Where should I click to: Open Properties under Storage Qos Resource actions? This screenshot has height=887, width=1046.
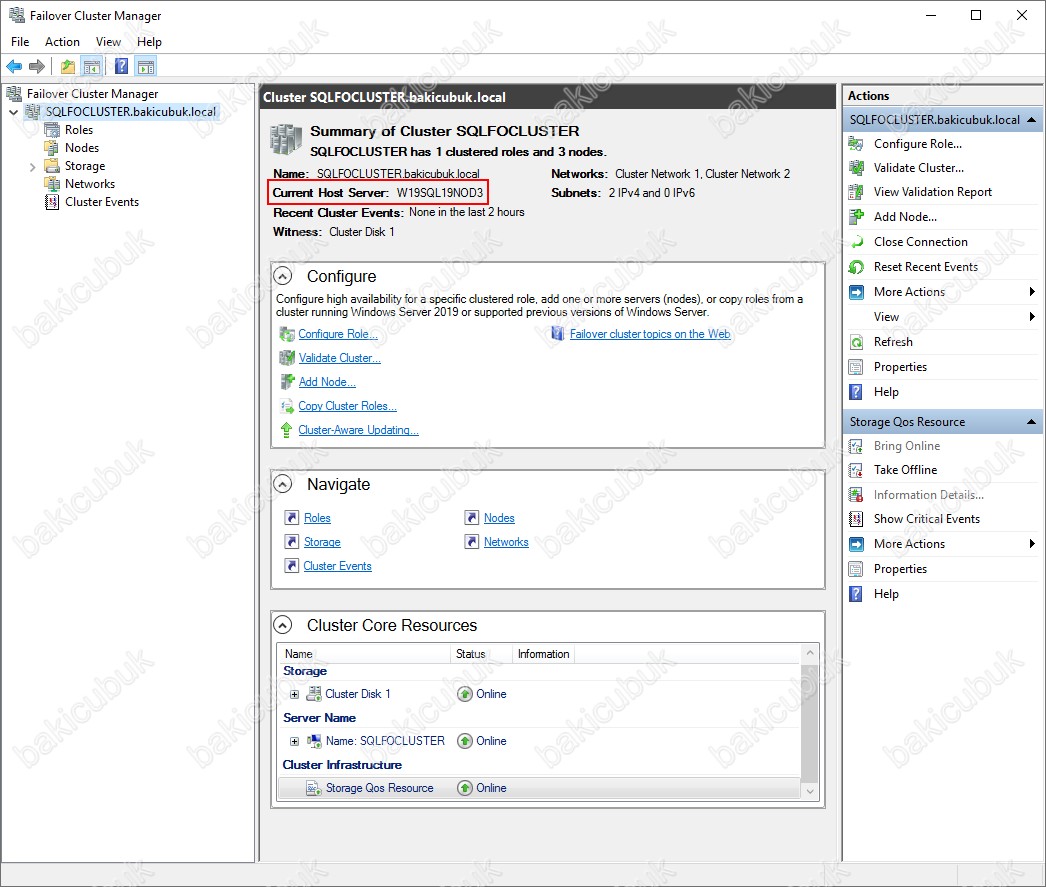[900, 569]
